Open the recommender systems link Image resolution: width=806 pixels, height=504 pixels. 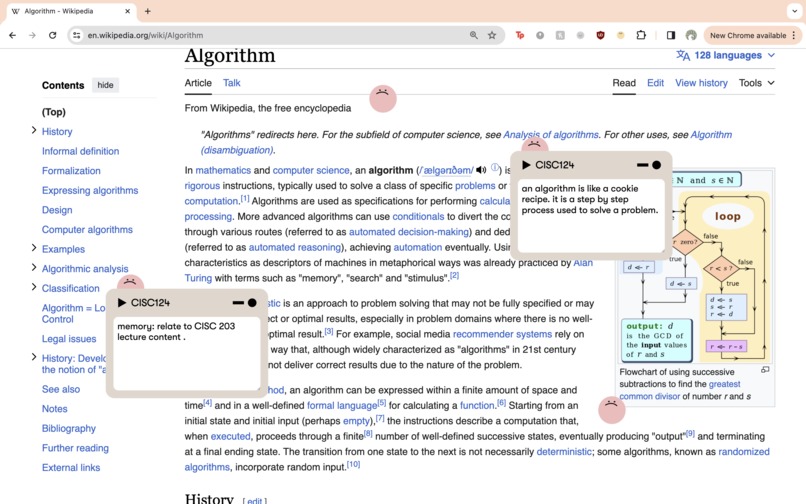pyautogui.click(x=502, y=334)
